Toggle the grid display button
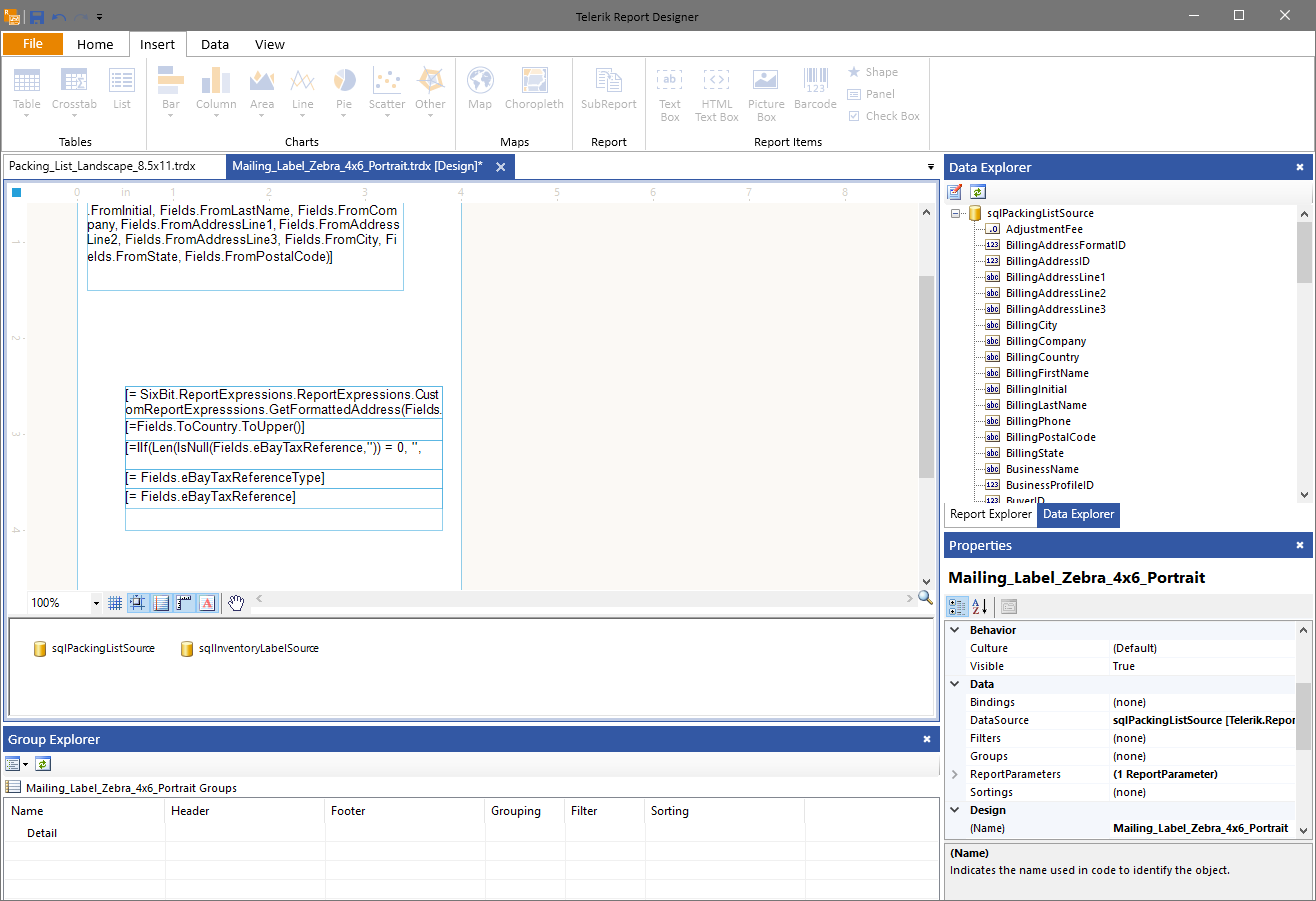Viewport: 1316px width, 901px height. point(115,603)
